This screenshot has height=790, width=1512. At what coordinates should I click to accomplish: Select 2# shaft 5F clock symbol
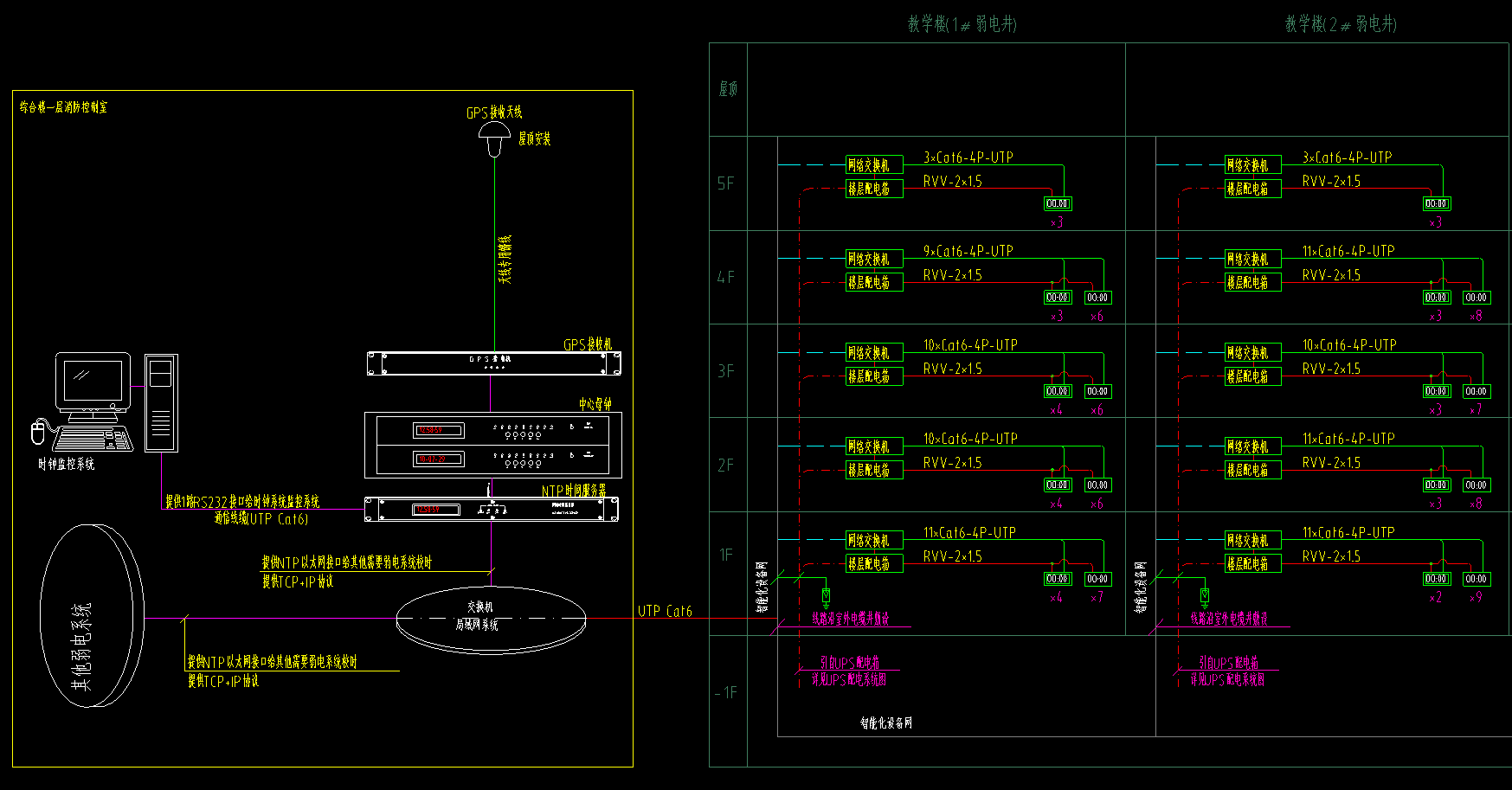[x=1437, y=204]
